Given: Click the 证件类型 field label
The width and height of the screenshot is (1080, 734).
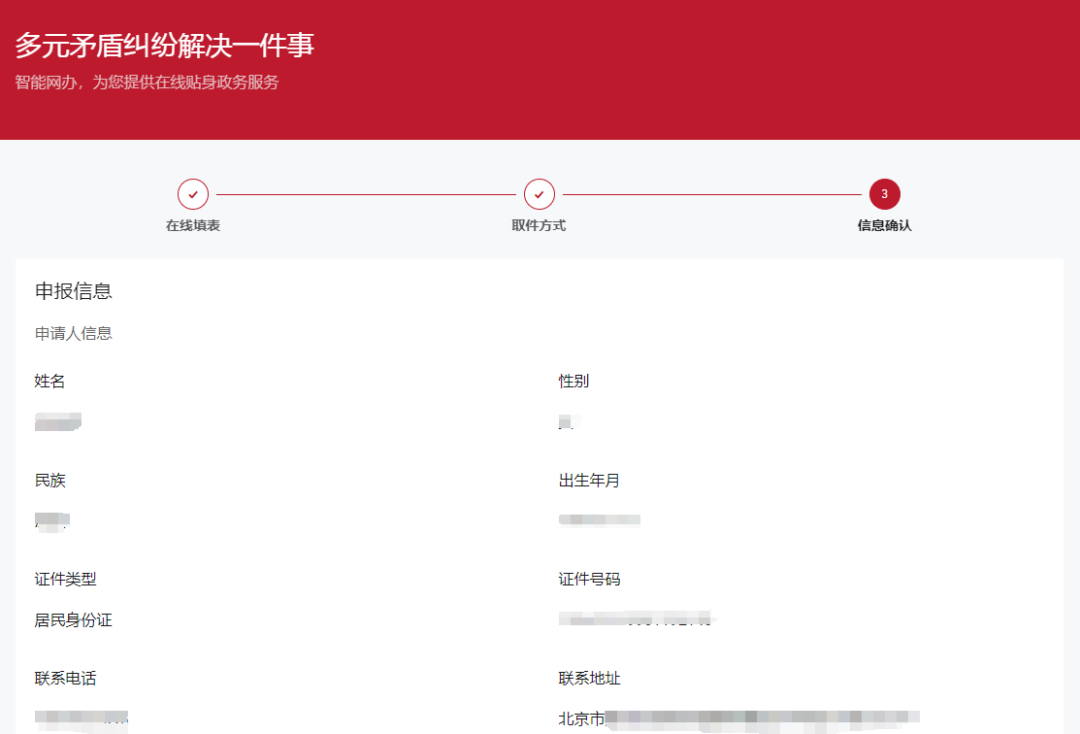Looking at the screenshot, I should tap(65, 579).
